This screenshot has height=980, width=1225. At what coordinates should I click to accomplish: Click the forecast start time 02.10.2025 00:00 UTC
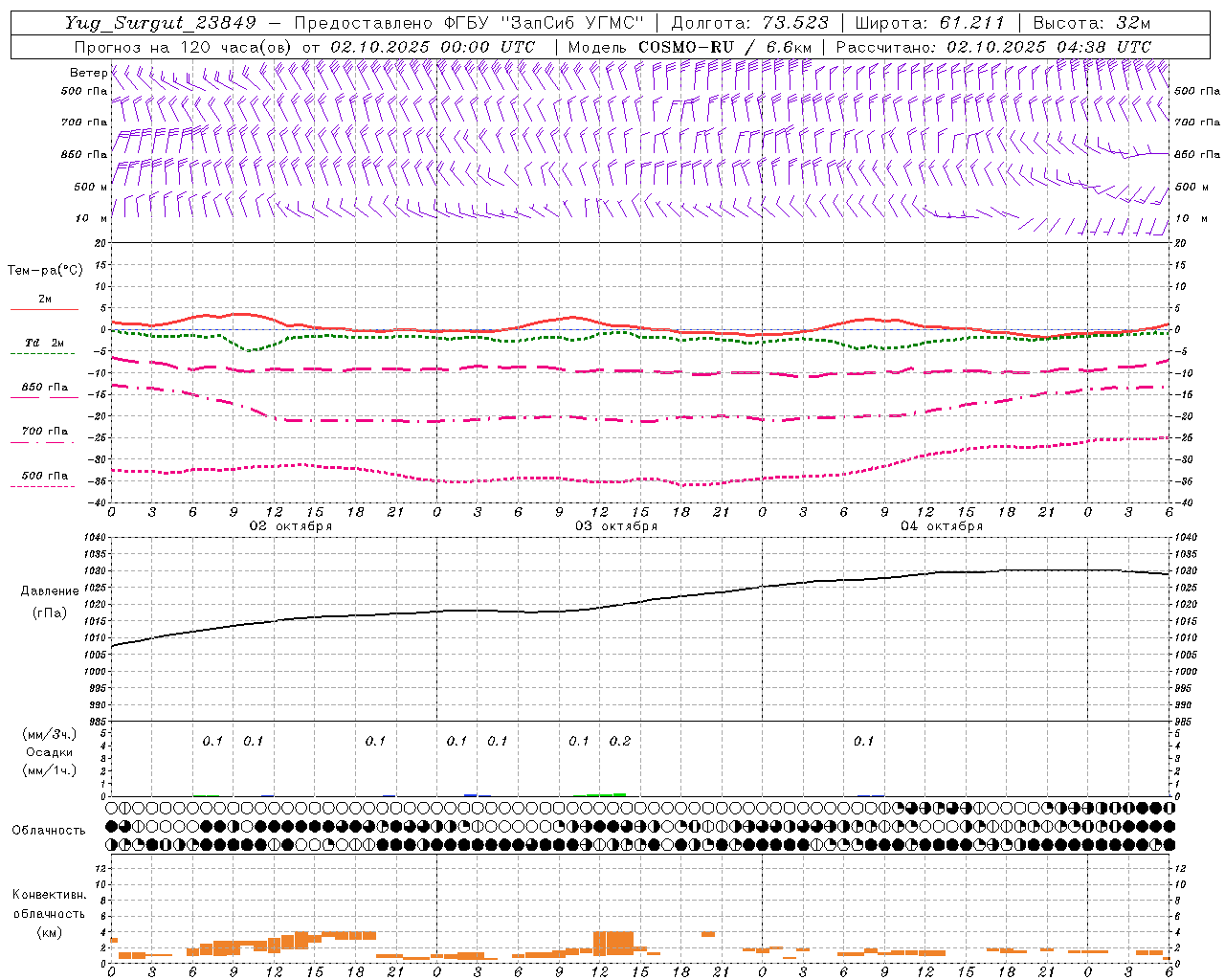433,47
